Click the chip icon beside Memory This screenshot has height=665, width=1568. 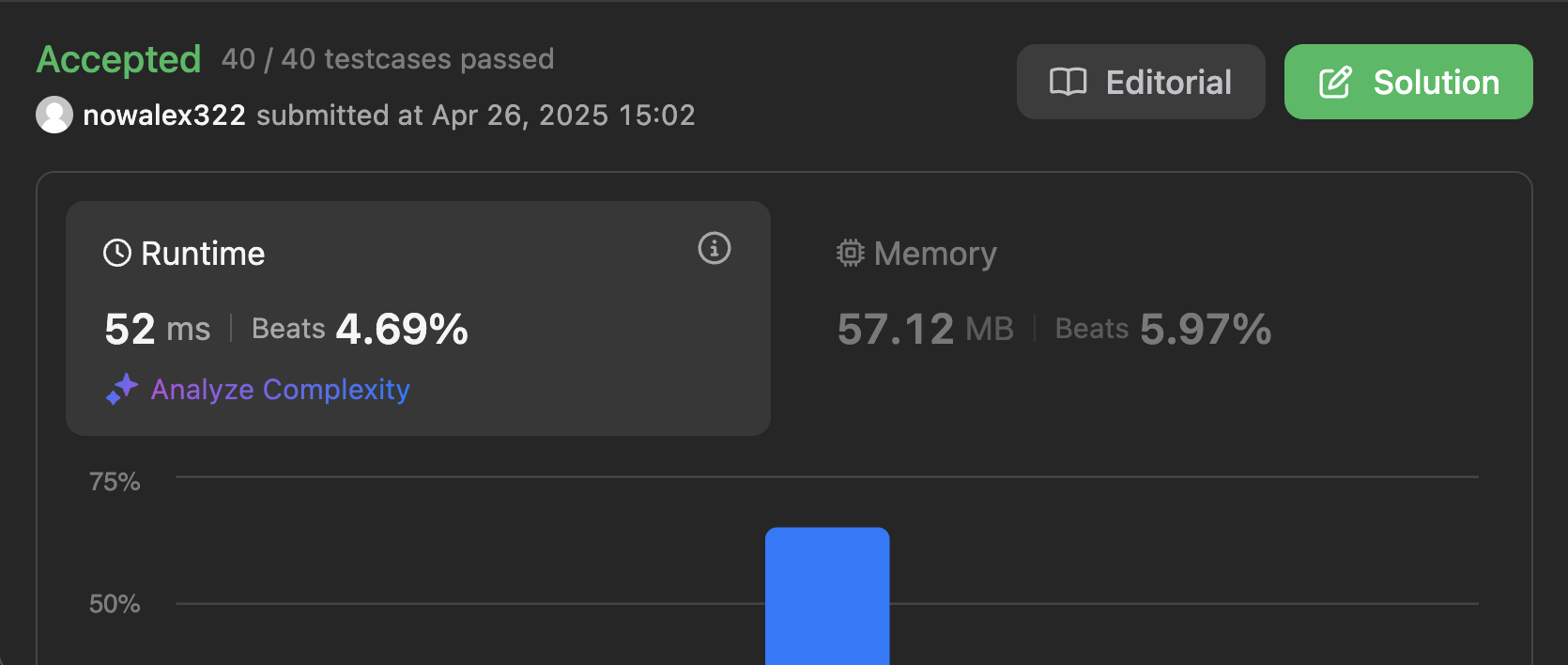(x=851, y=253)
